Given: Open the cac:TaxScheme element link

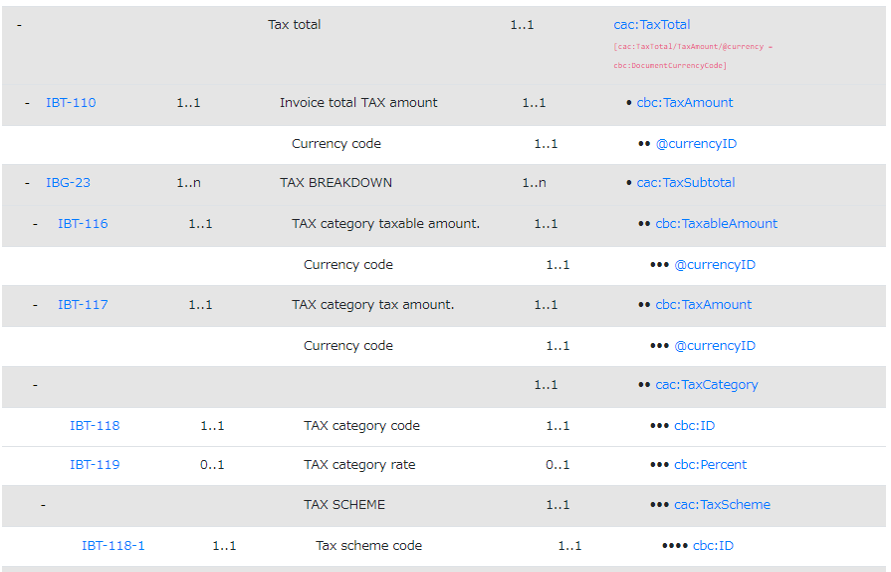Looking at the screenshot, I should (x=722, y=505).
